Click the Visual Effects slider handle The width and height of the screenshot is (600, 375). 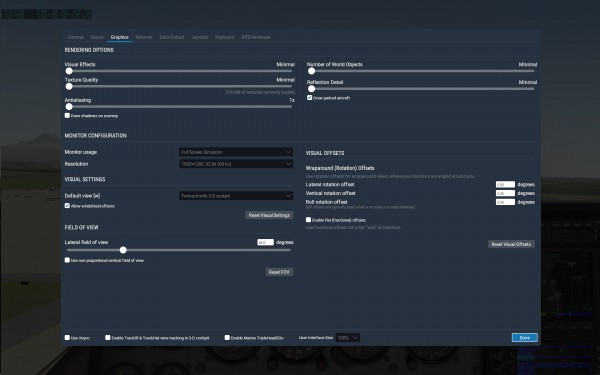tap(69, 71)
